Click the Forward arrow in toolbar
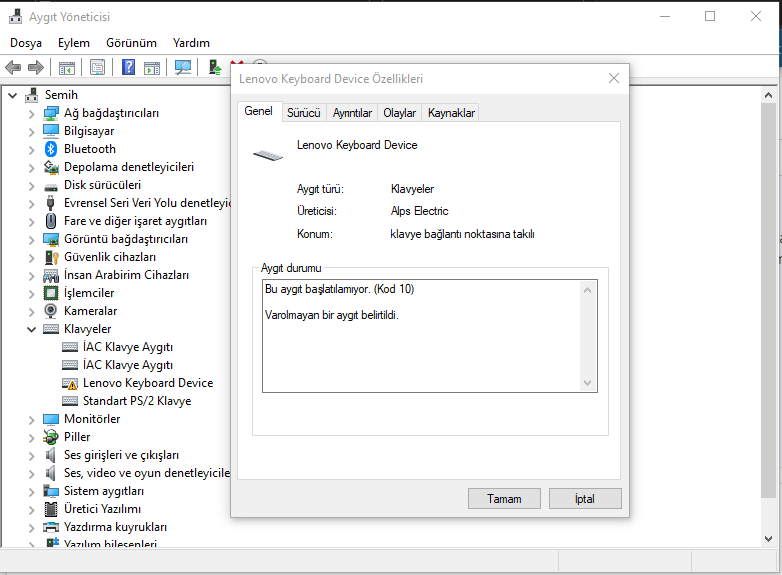 (x=36, y=67)
